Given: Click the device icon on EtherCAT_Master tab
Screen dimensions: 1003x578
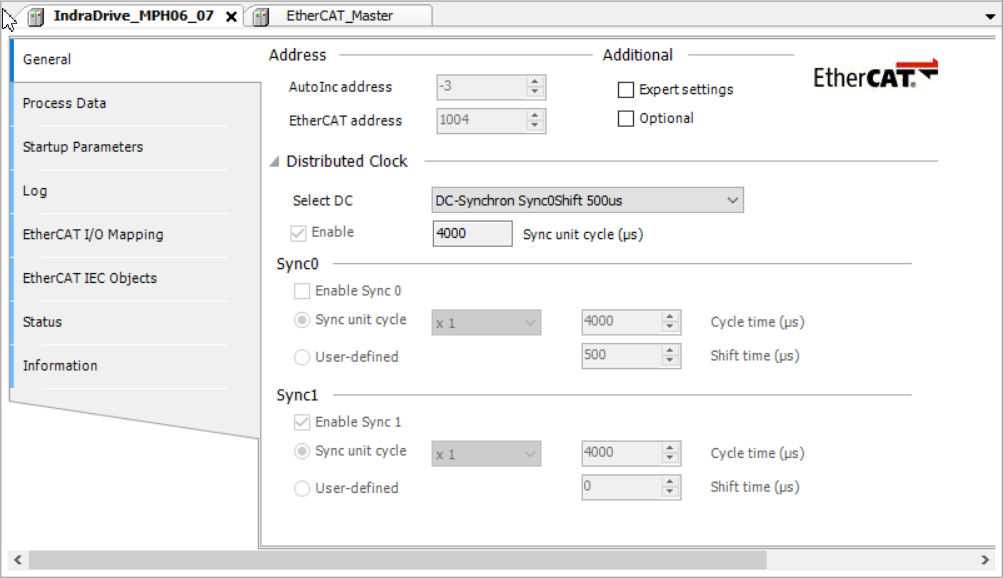Looking at the screenshot, I should (x=259, y=15).
